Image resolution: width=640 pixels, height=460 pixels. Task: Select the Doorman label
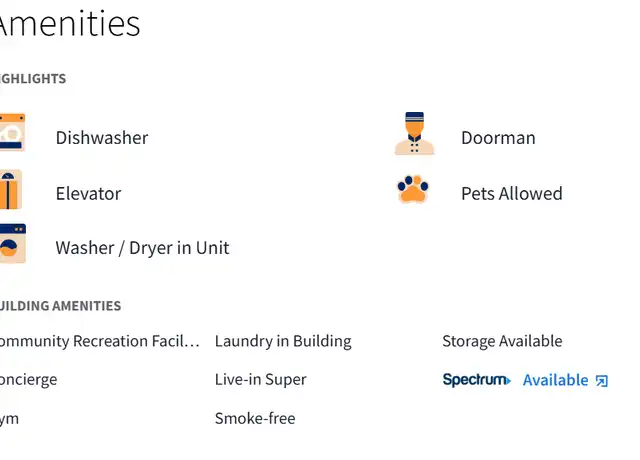[x=498, y=138]
